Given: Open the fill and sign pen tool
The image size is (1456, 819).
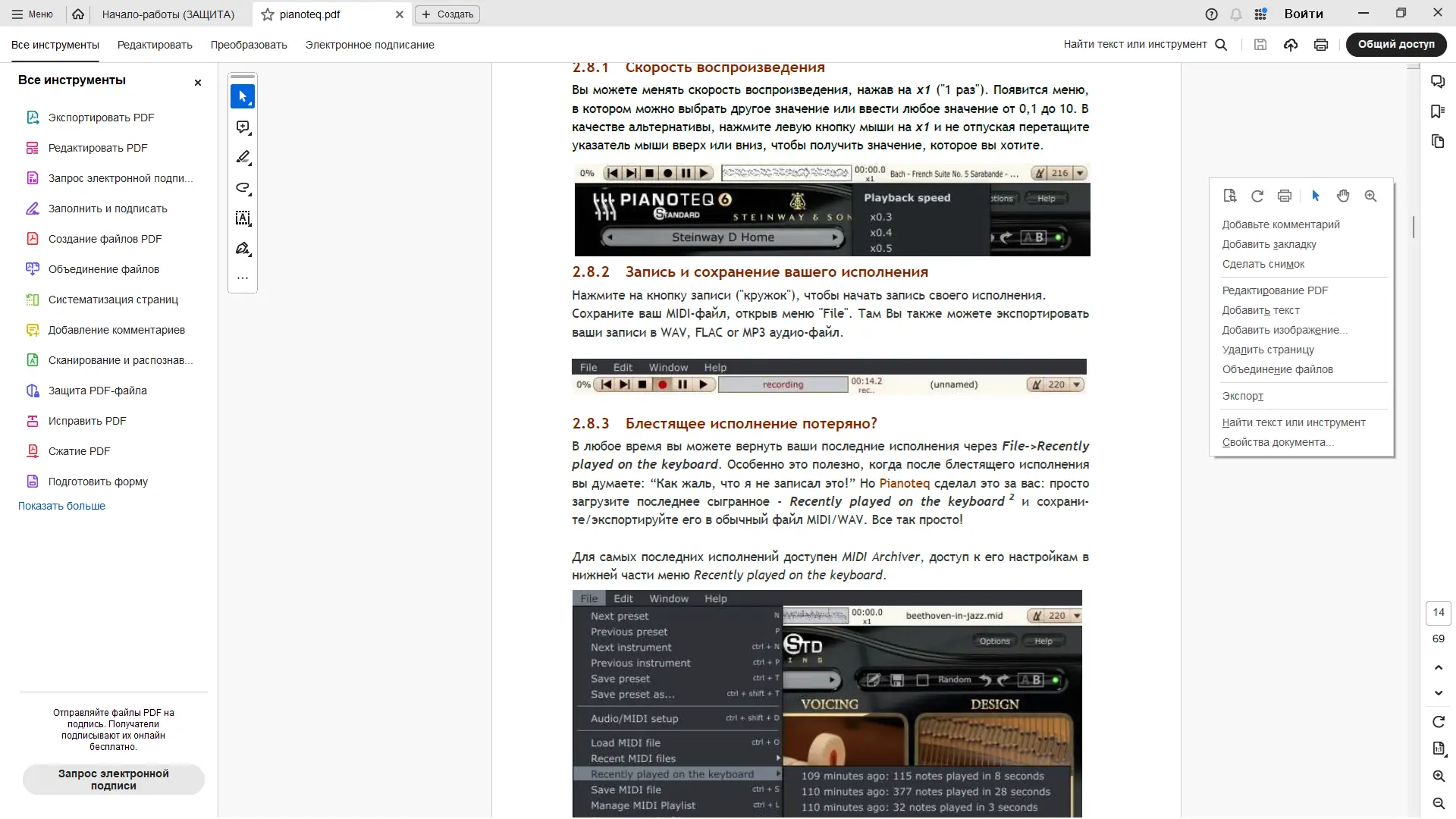Looking at the screenshot, I should coord(243,249).
